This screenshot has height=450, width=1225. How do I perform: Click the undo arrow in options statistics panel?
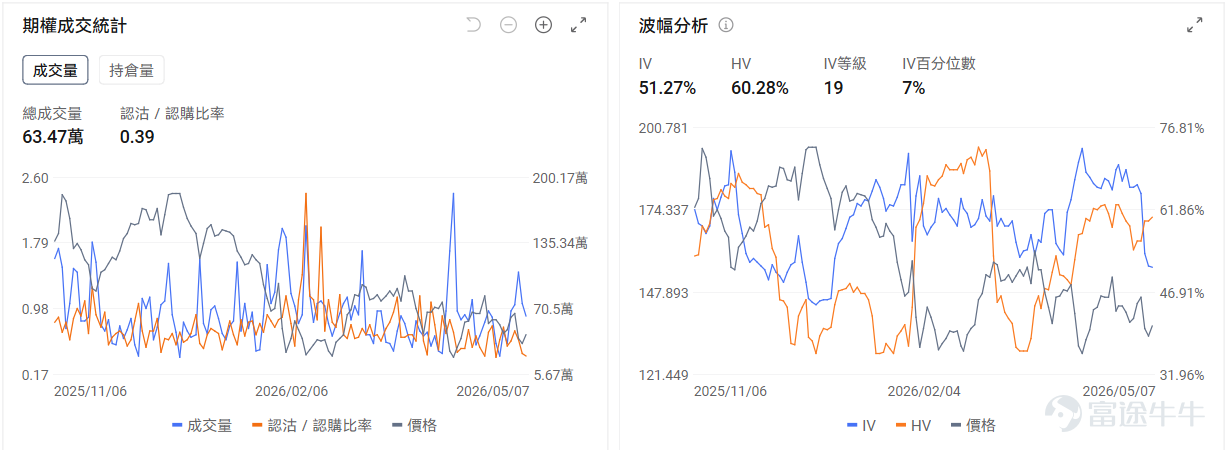[x=474, y=25]
